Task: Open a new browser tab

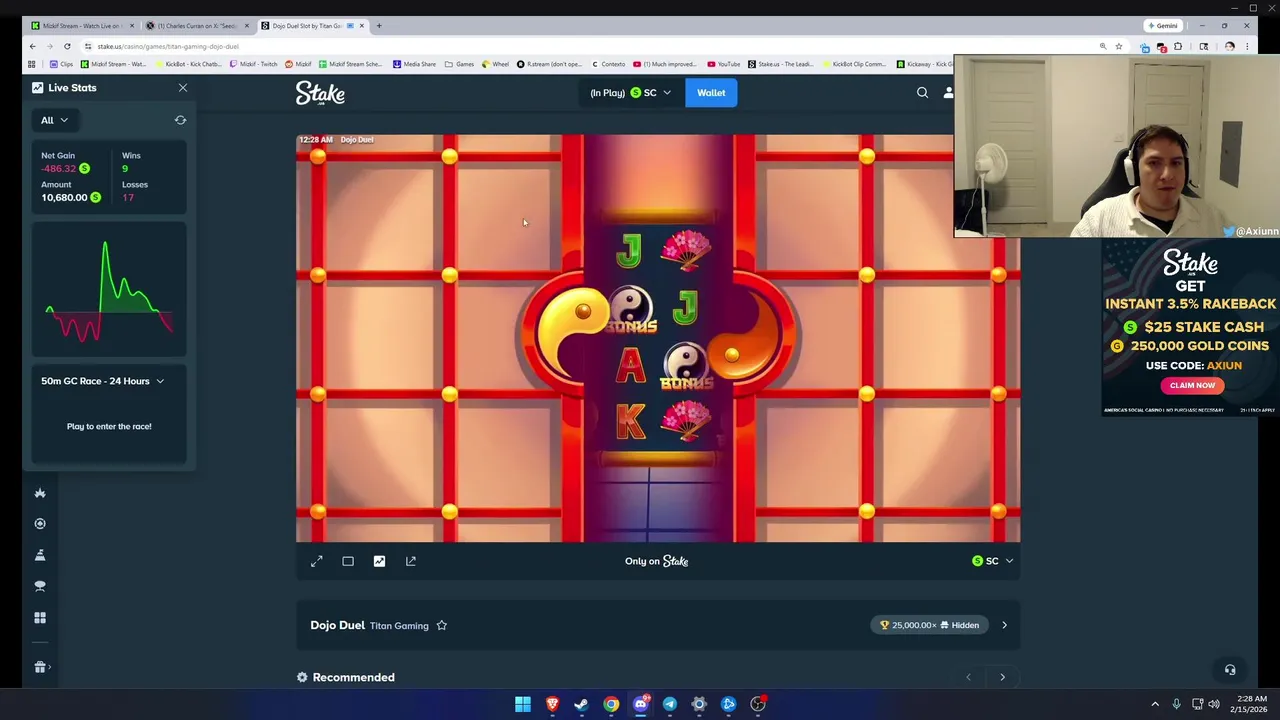Action: click(379, 25)
